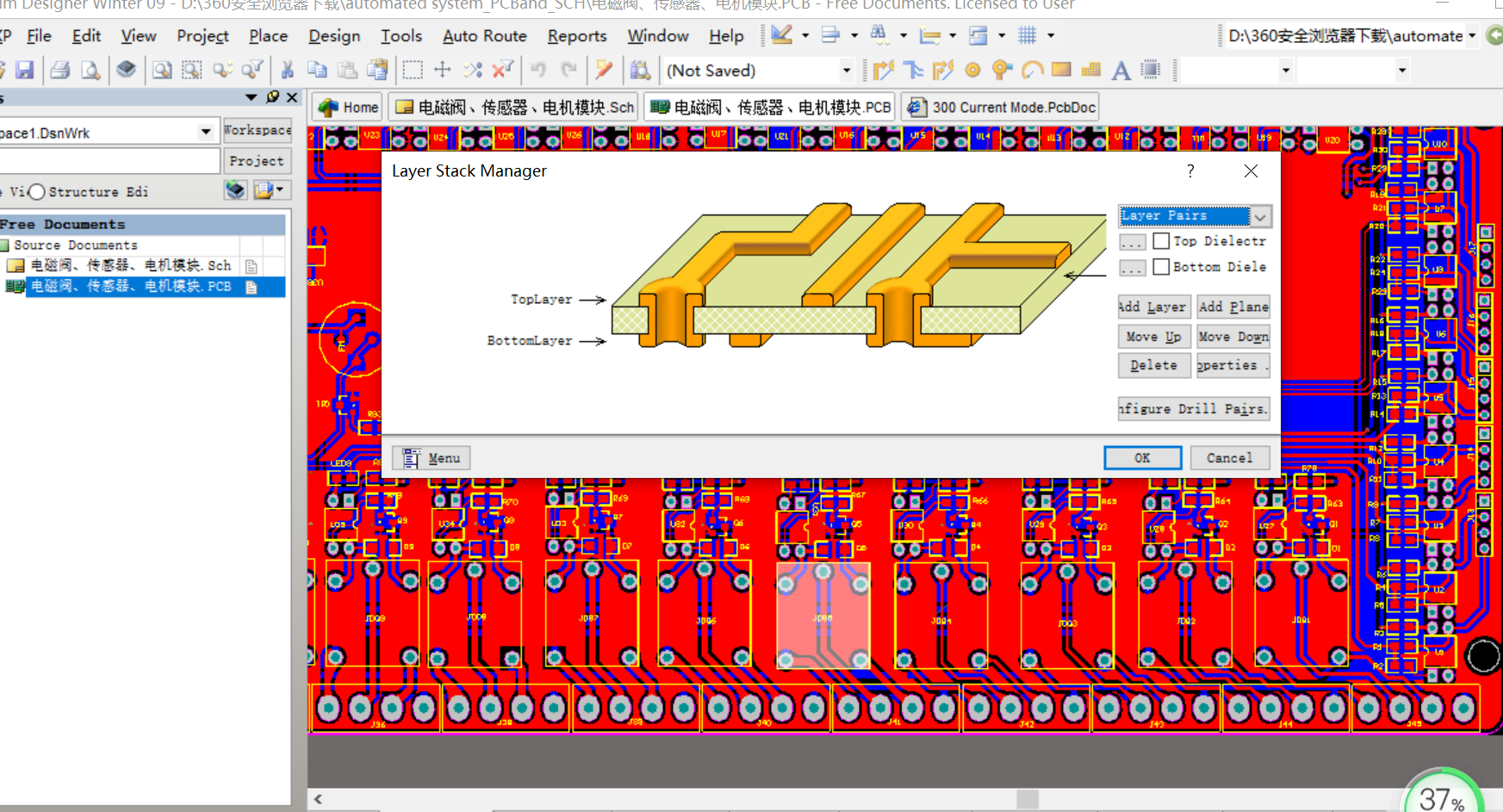Switch to the Home tab

click(348, 108)
